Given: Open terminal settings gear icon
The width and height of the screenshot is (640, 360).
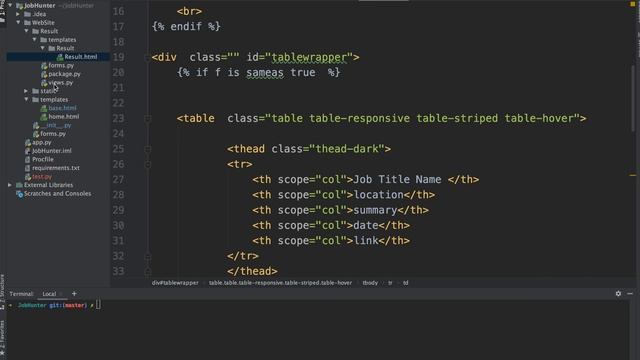Looking at the screenshot, I should pyautogui.click(x=618, y=293).
